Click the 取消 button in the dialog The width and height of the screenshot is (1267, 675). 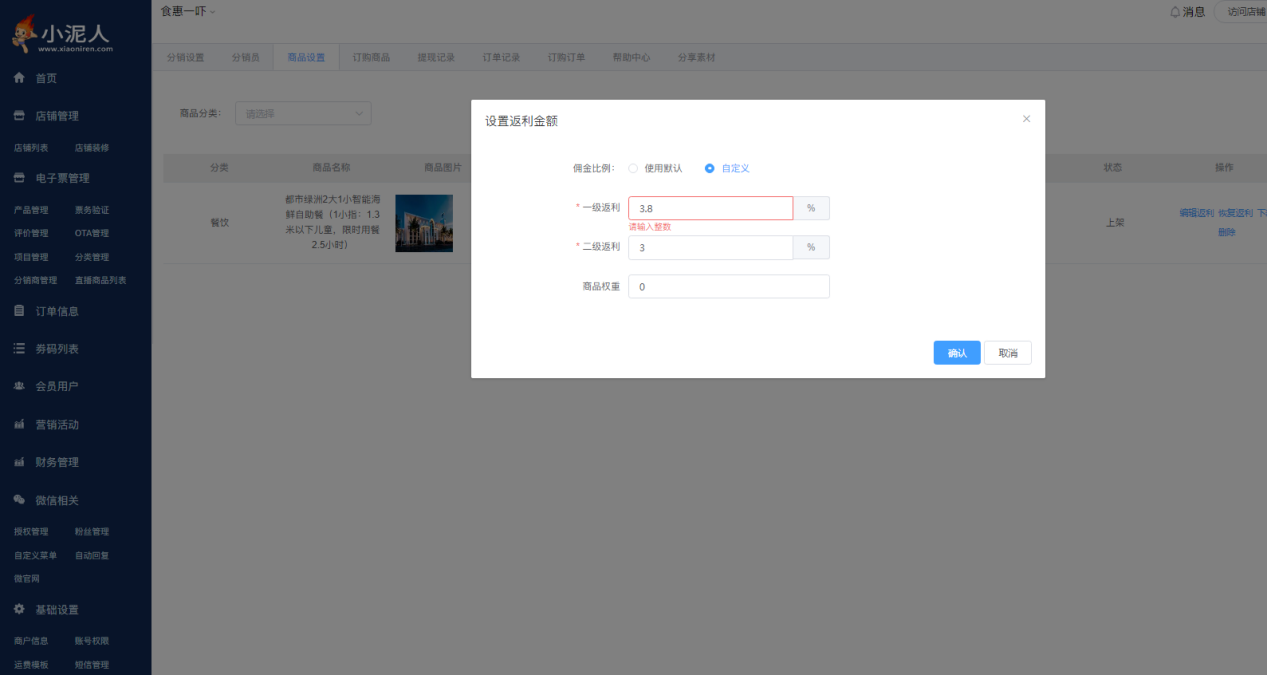click(x=1008, y=353)
